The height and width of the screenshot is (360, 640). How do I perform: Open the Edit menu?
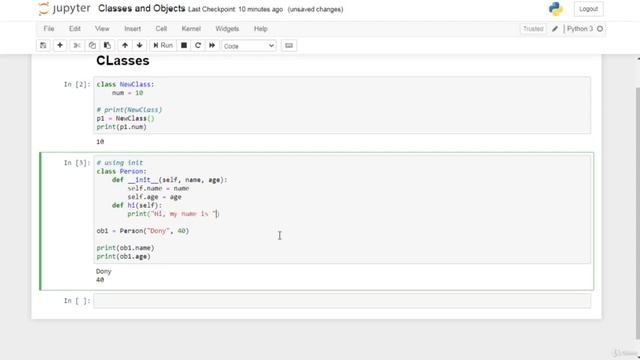click(x=75, y=29)
